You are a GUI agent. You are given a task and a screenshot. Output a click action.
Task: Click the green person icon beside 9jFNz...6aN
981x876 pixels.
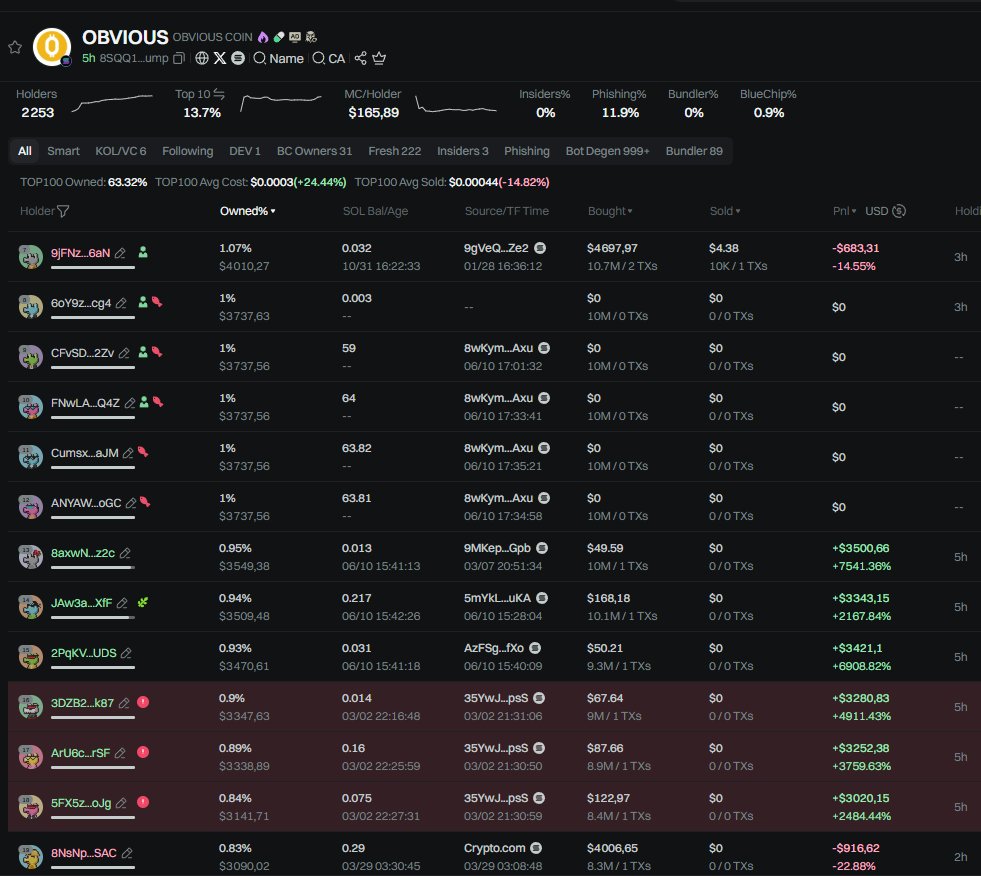point(143,252)
